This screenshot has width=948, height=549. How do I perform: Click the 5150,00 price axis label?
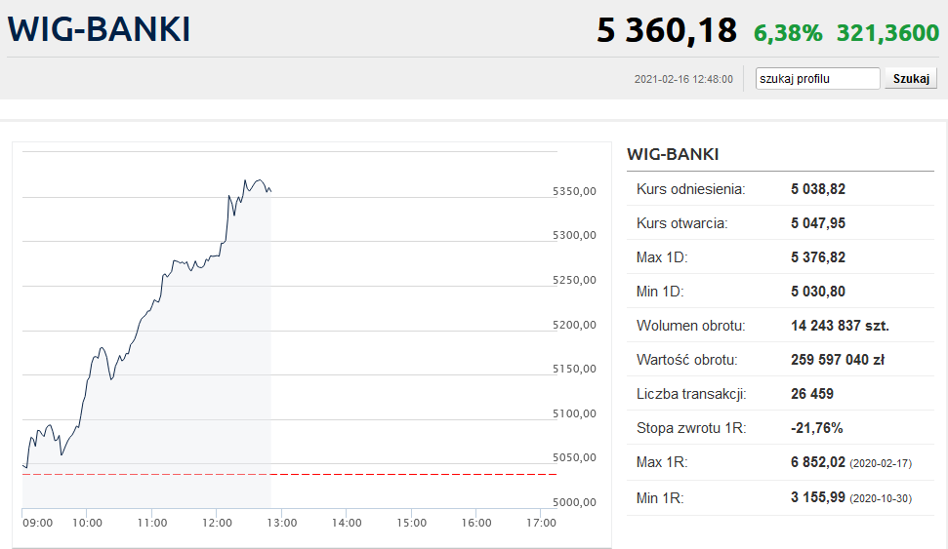pos(574,369)
